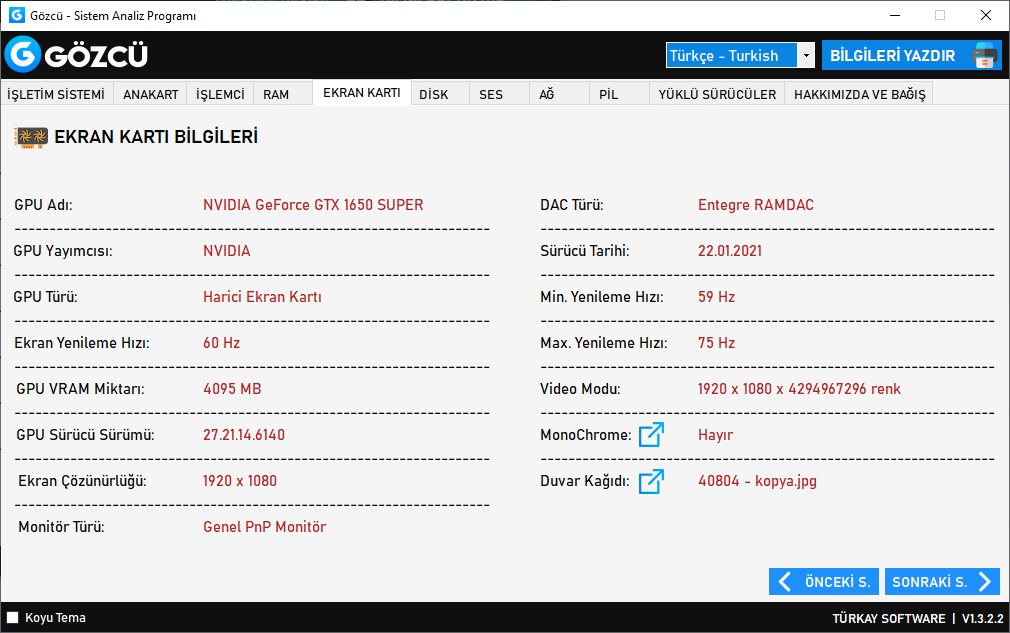Open the İŞLEMCİ tab

tap(220, 94)
